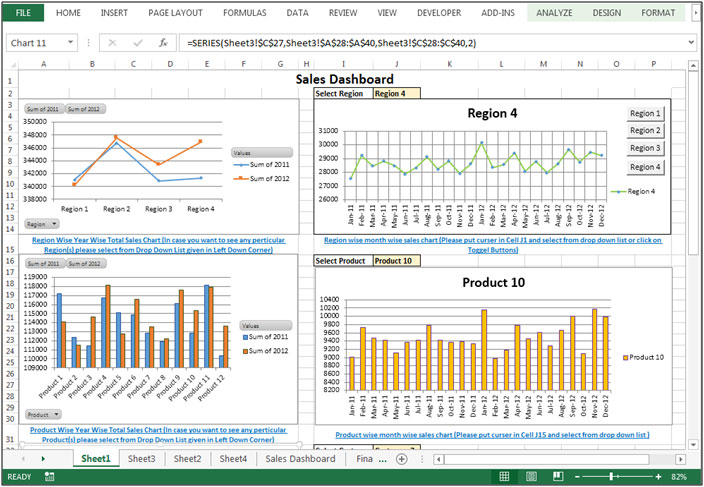Click vertical scrollbar down arrow
The image size is (704, 487).
tap(693, 443)
